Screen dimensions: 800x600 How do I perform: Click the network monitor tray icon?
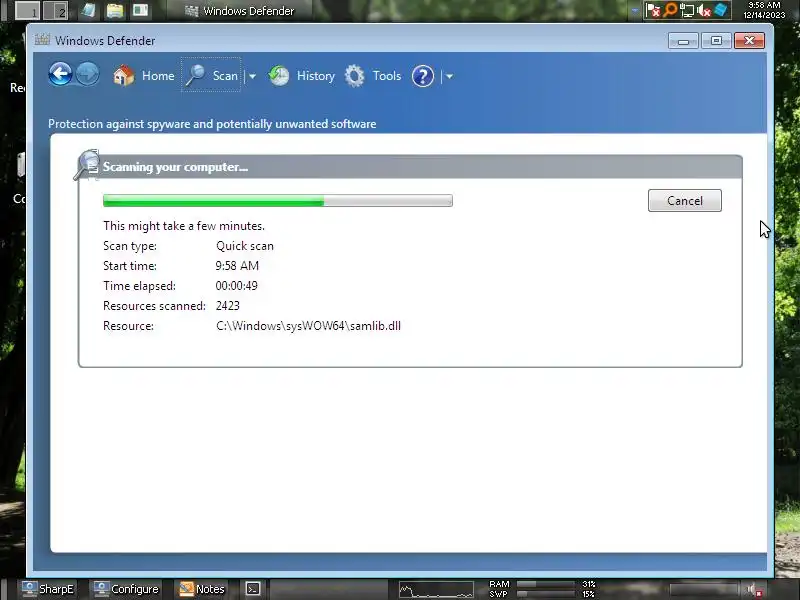pyautogui.click(x=687, y=10)
